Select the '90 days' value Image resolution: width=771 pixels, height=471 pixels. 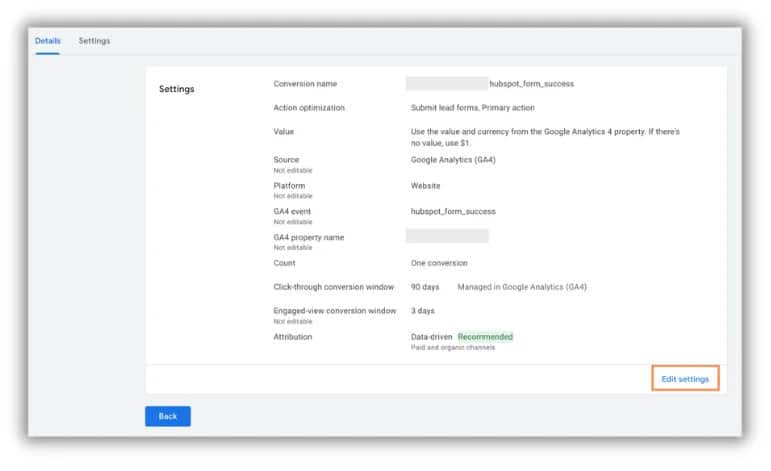(425, 287)
